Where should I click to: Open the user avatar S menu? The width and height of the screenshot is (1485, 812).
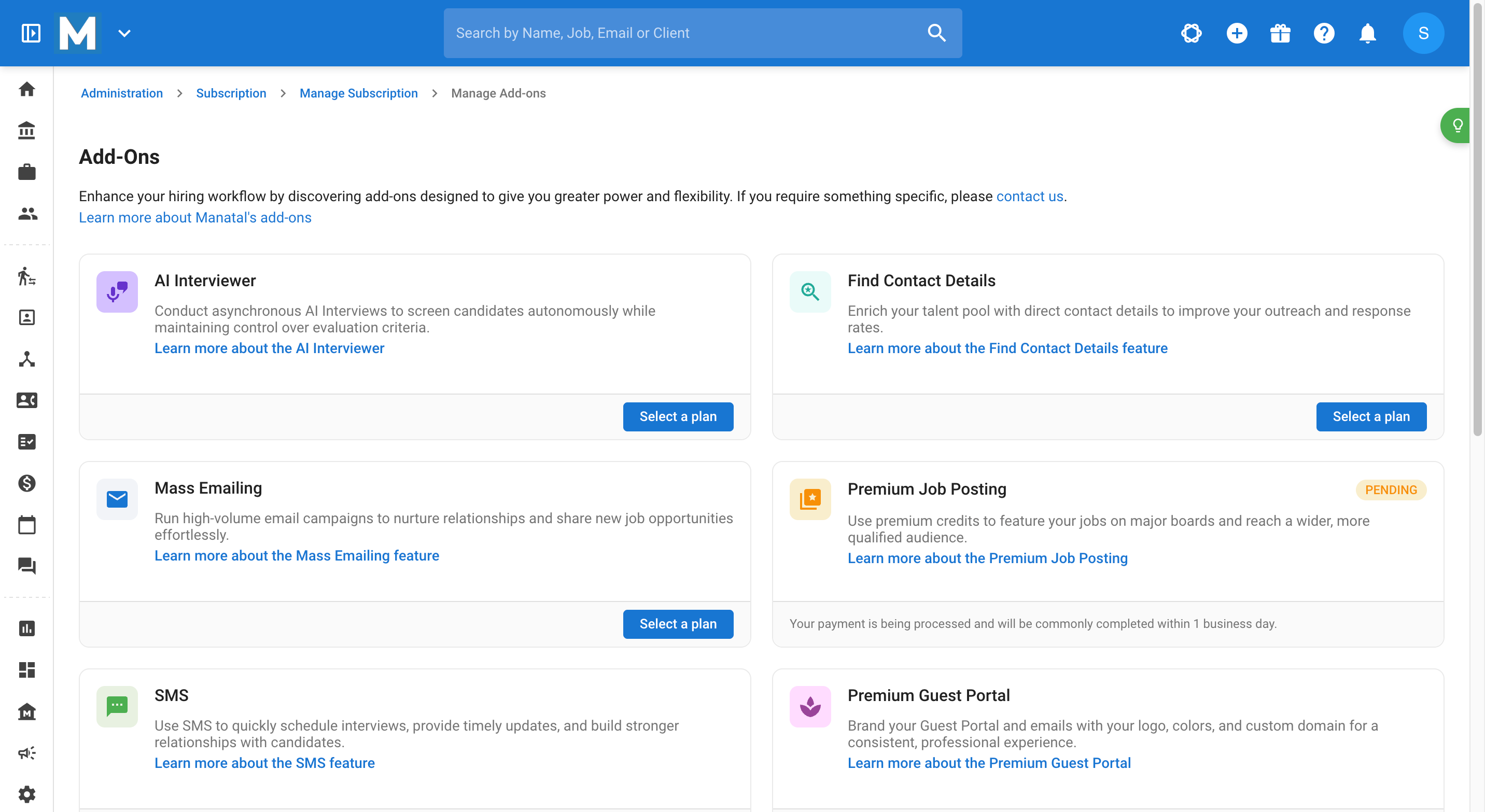click(x=1423, y=33)
